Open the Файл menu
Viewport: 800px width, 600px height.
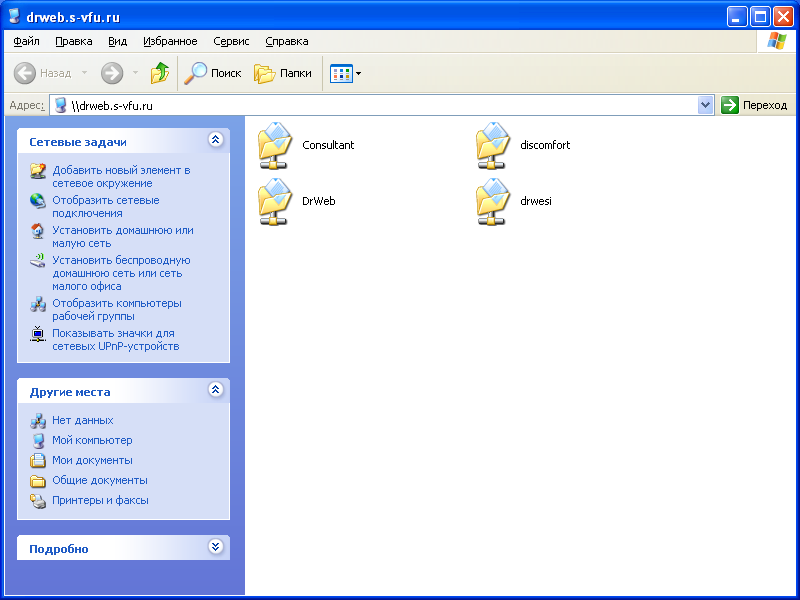[27, 41]
